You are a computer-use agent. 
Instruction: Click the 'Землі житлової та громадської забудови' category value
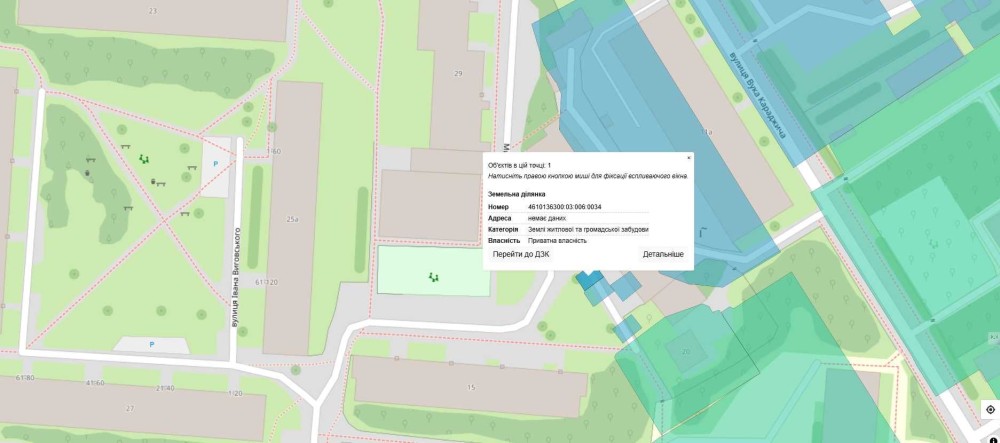(588, 229)
